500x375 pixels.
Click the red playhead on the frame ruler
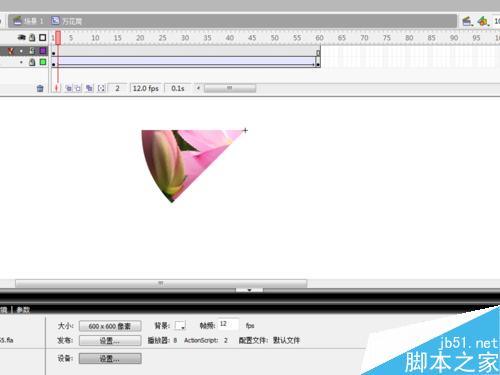[x=58, y=38]
